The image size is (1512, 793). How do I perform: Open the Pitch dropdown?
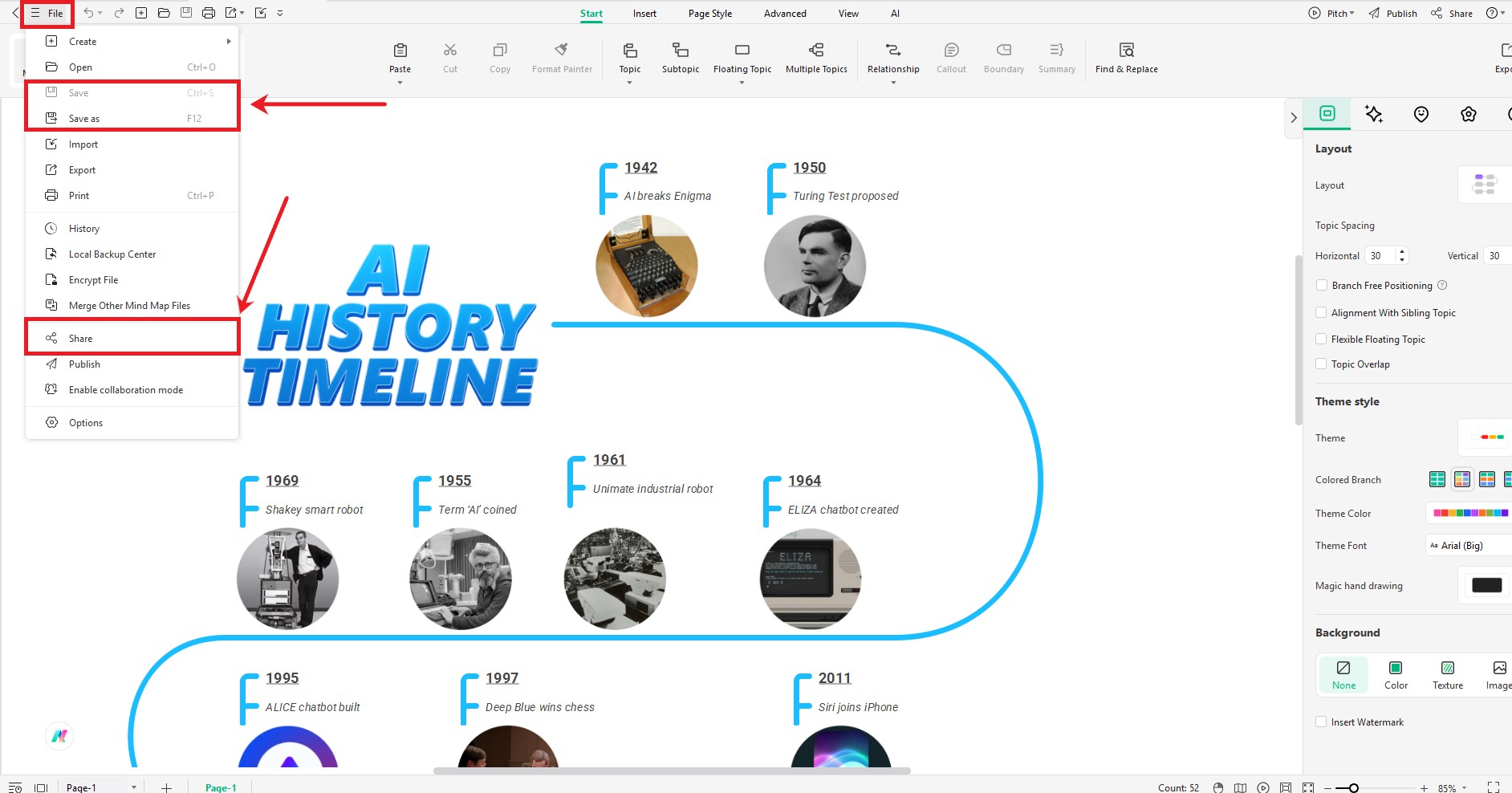1331,13
